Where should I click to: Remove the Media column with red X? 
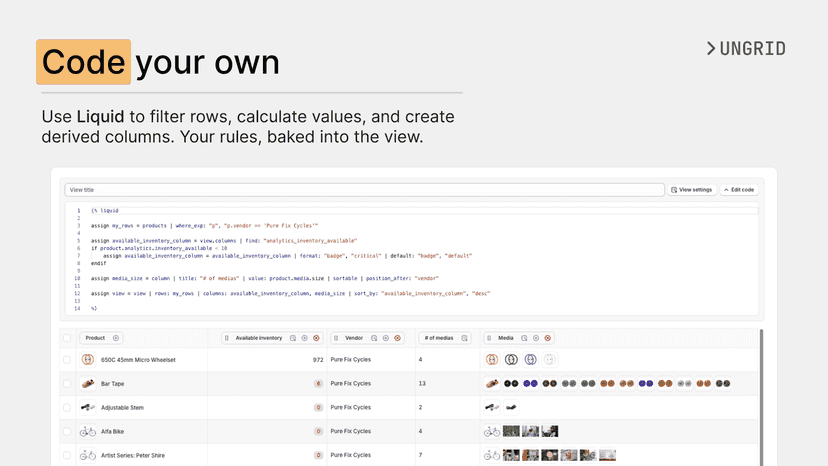[548, 338]
